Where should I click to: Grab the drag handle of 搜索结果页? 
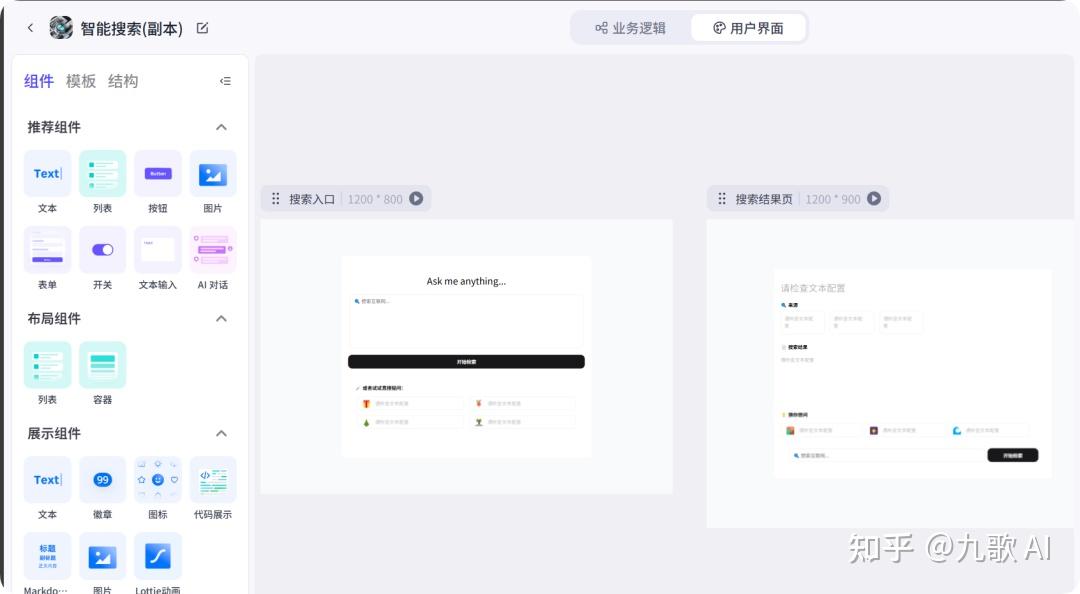(x=722, y=198)
